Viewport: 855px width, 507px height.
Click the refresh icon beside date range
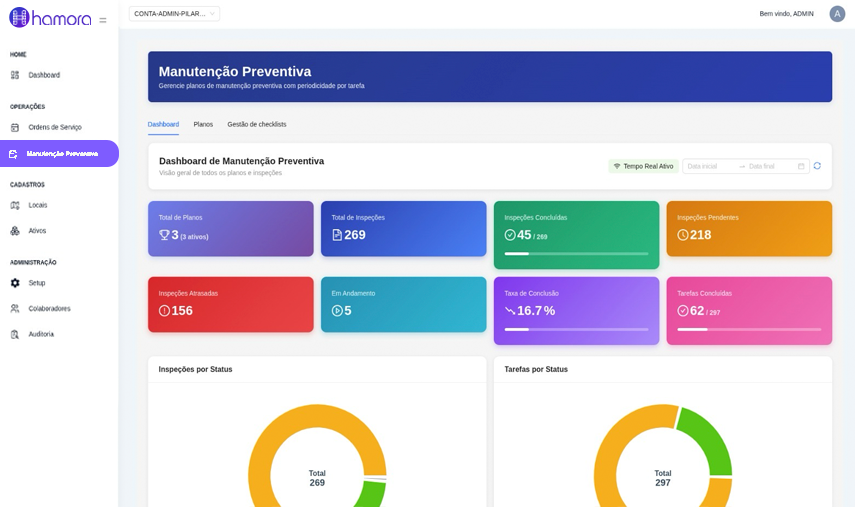point(817,166)
